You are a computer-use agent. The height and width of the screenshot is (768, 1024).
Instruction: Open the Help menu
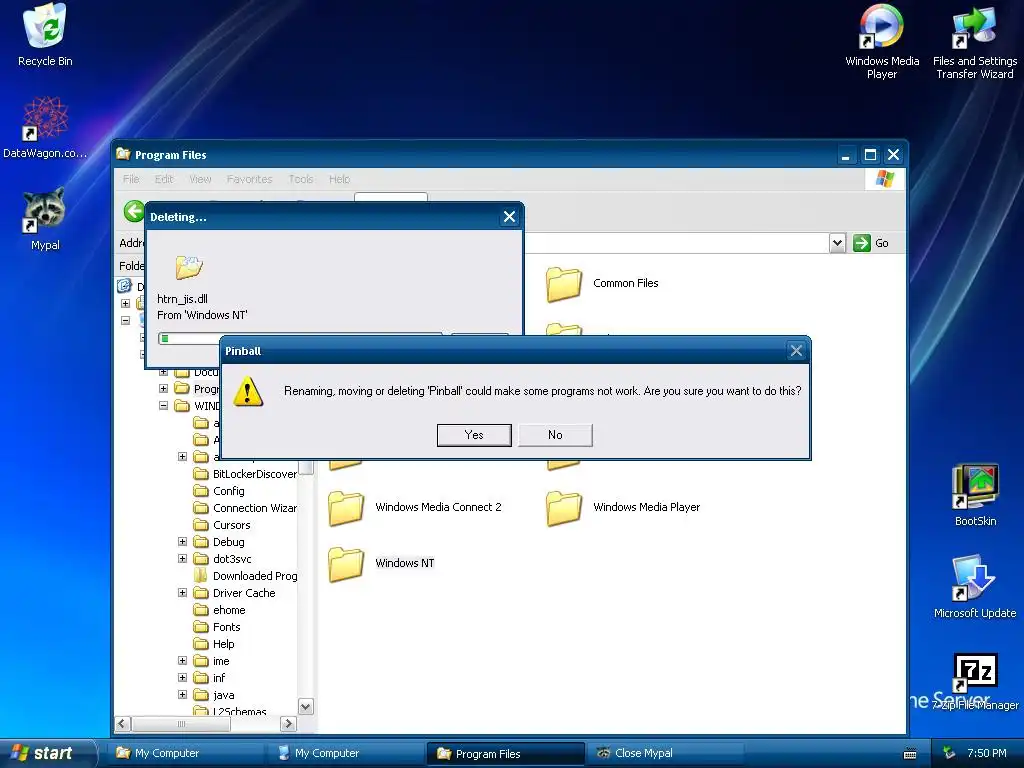click(339, 179)
